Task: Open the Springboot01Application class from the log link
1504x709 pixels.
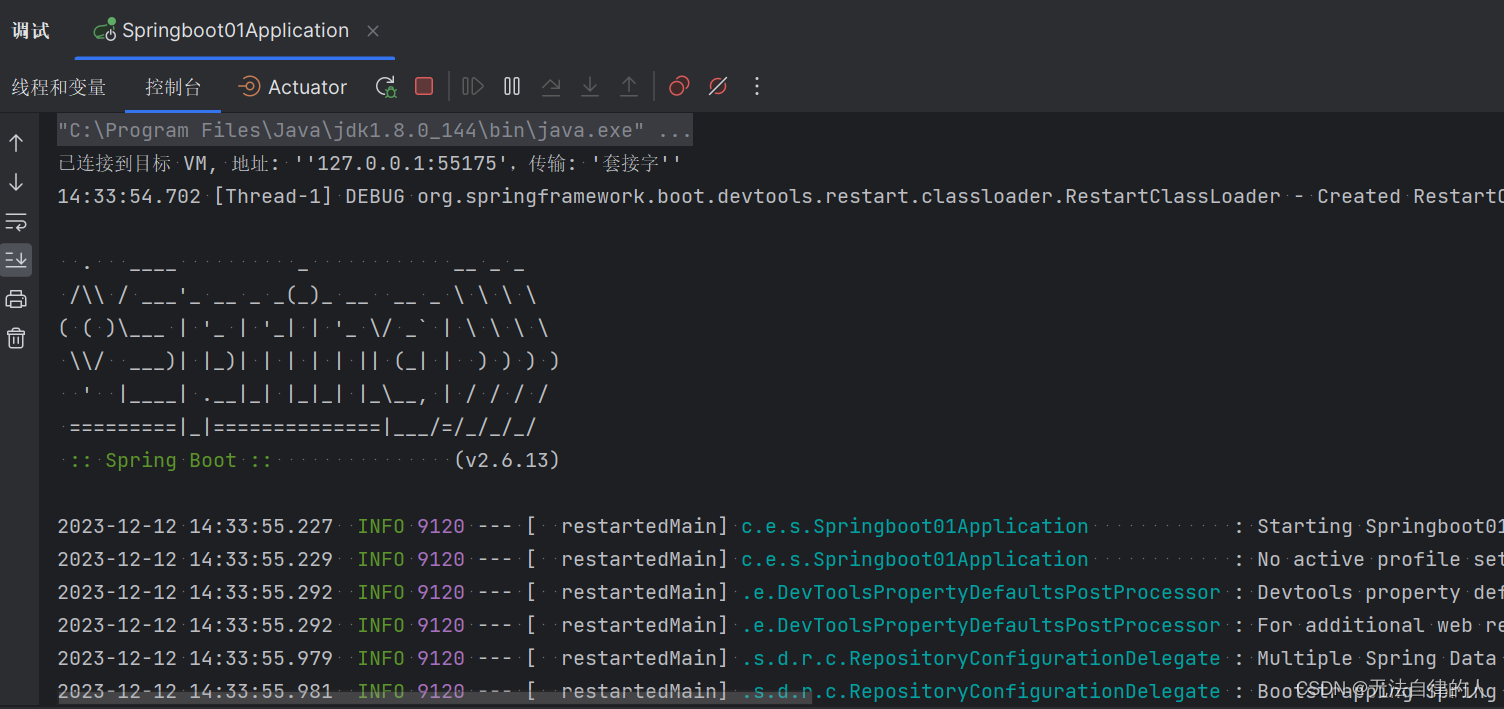Action: coord(914,525)
